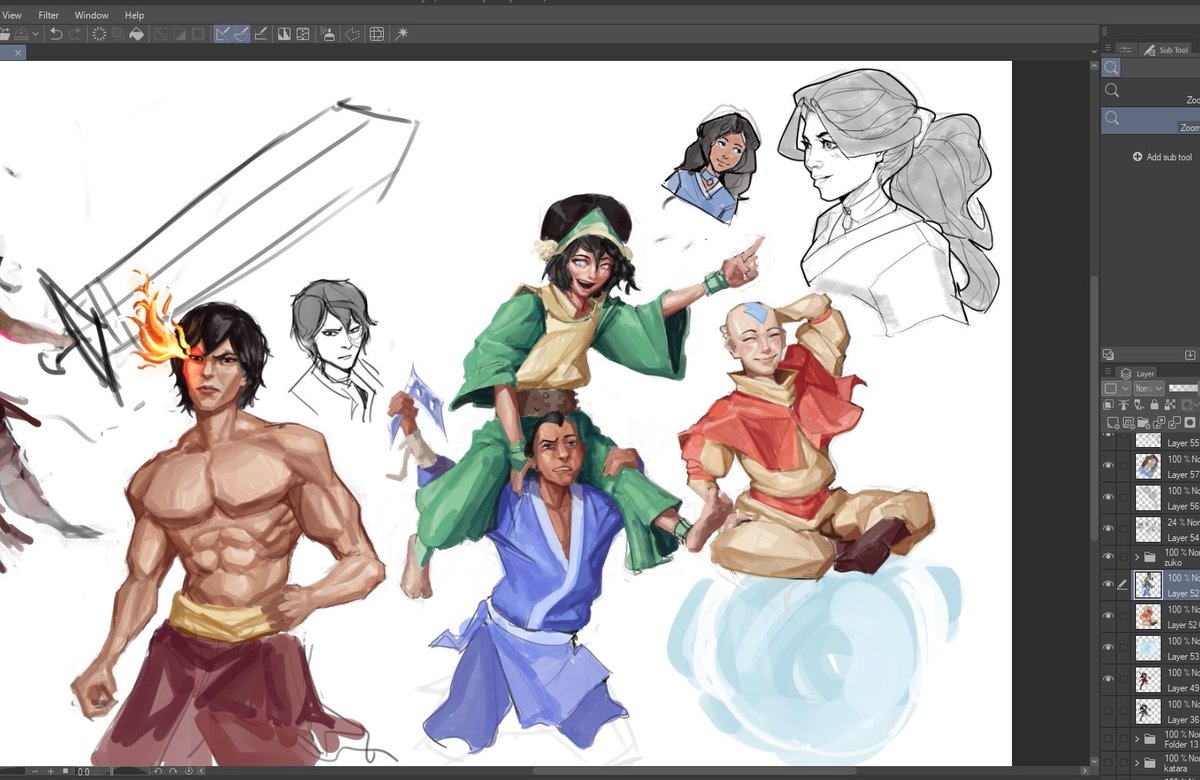The width and height of the screenshot is (1200, 780).
Task: Click the grid/mesh icon in command bar
Action: click(x=376, y=33)
